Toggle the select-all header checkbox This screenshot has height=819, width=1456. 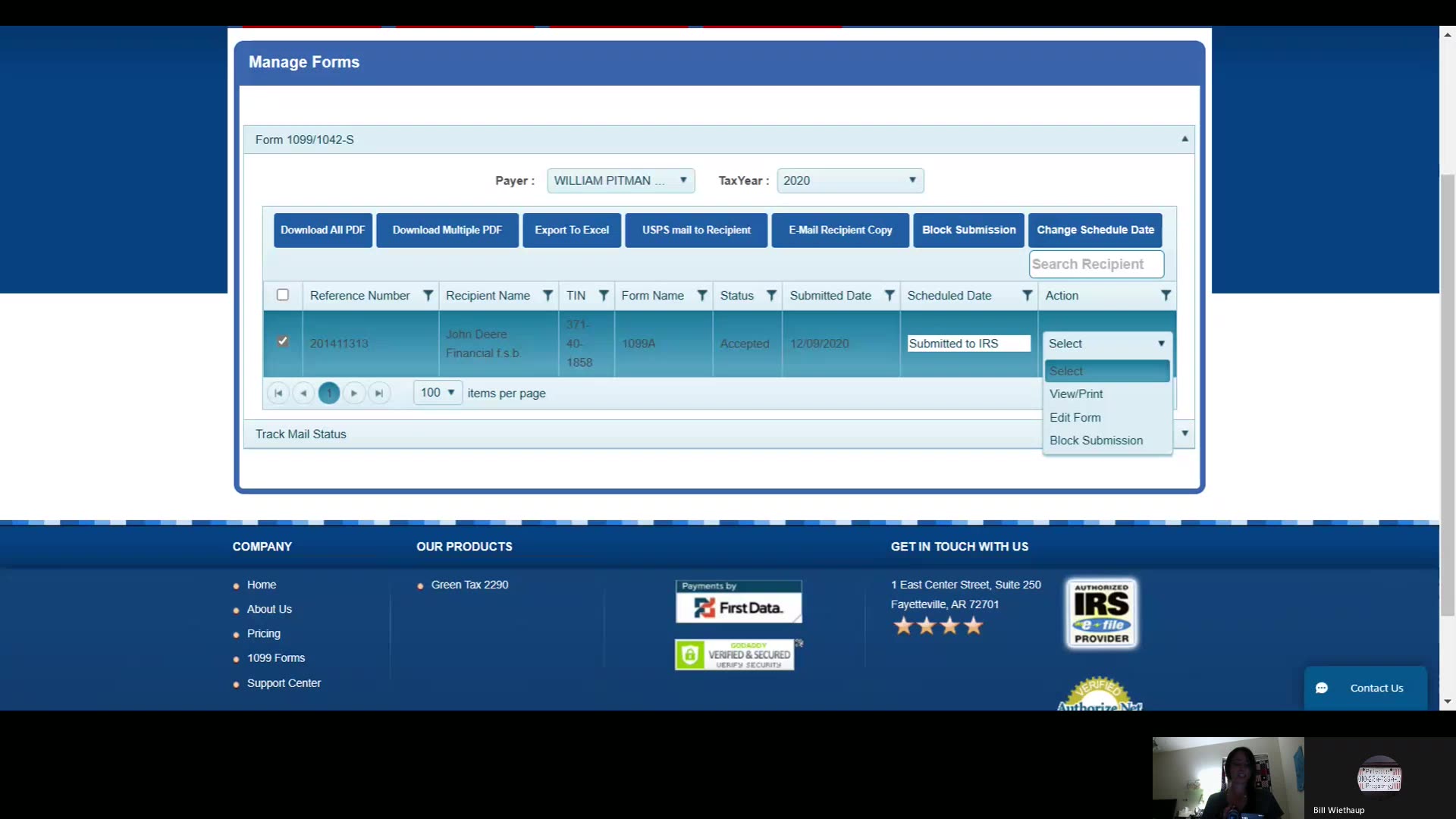[x=283, y=295]
